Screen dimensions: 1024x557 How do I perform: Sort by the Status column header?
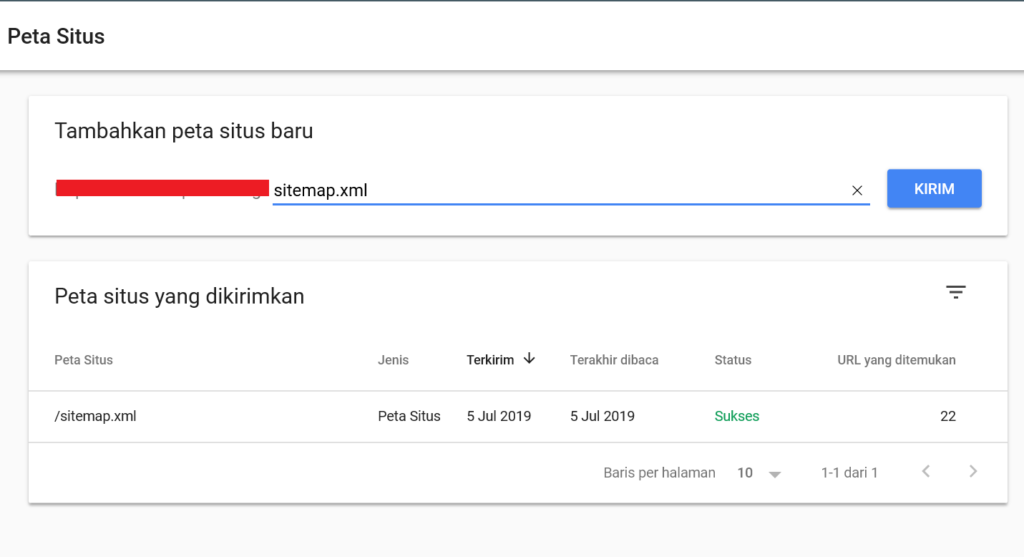click(x=733, y=360)
